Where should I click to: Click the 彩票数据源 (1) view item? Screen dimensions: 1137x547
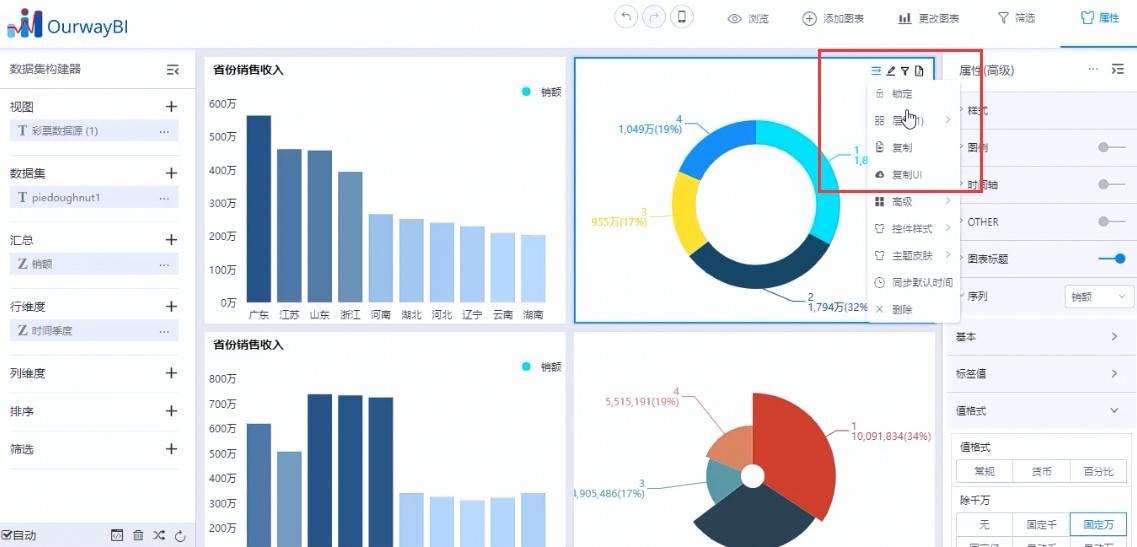[x=94, y=131]
